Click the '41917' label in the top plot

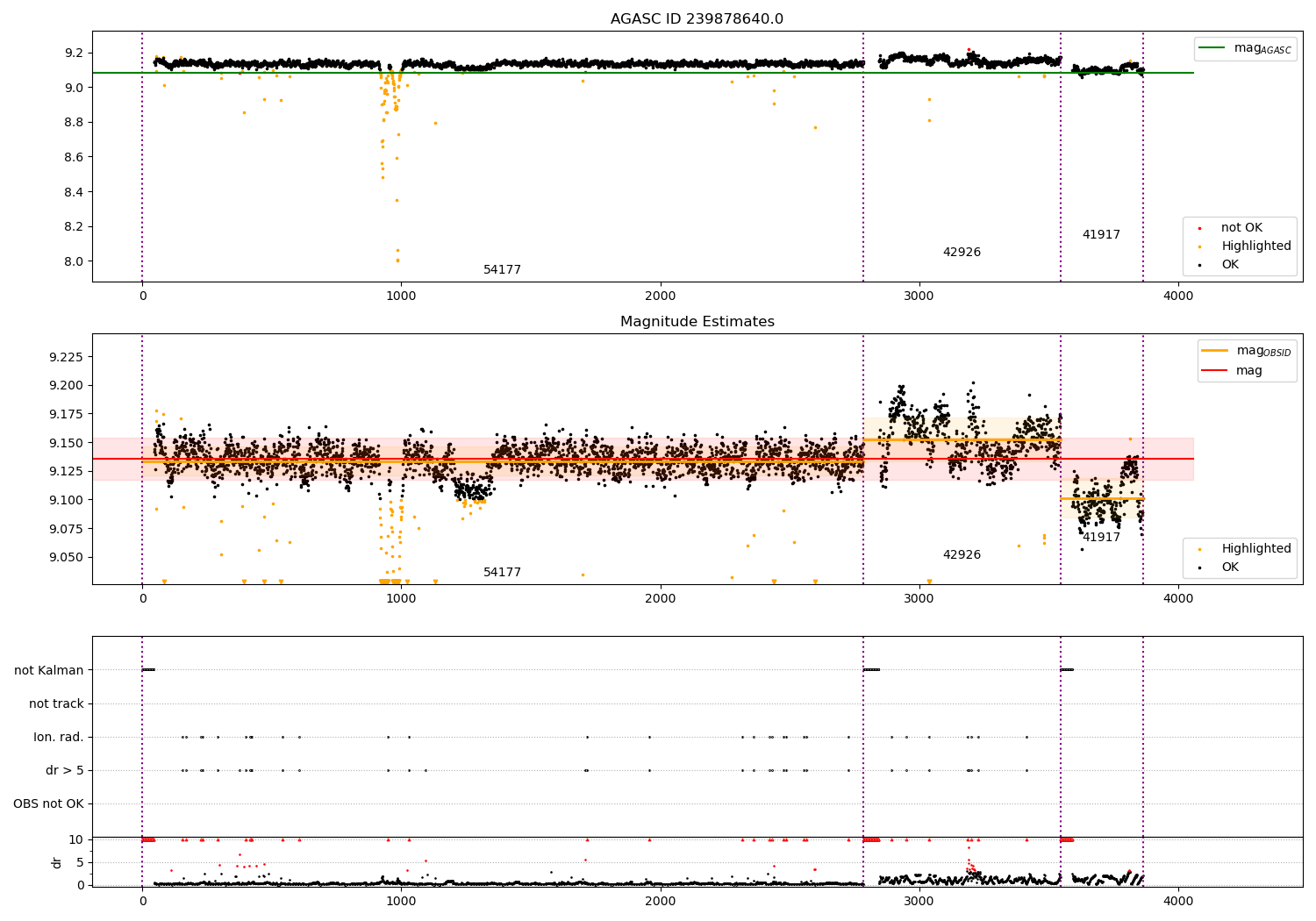[1101, 235]
